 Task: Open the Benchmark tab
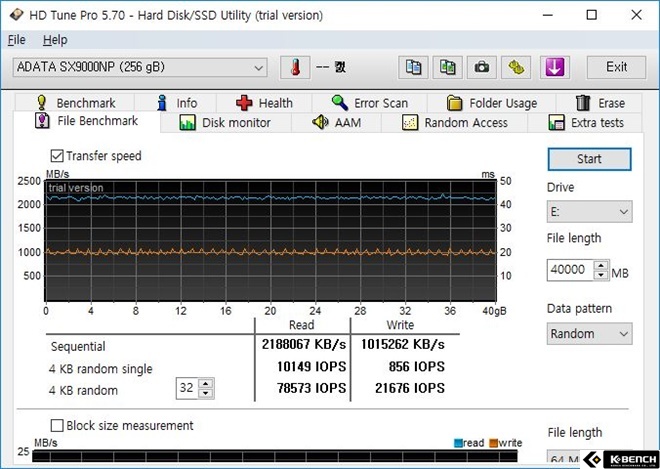point(75,103)
